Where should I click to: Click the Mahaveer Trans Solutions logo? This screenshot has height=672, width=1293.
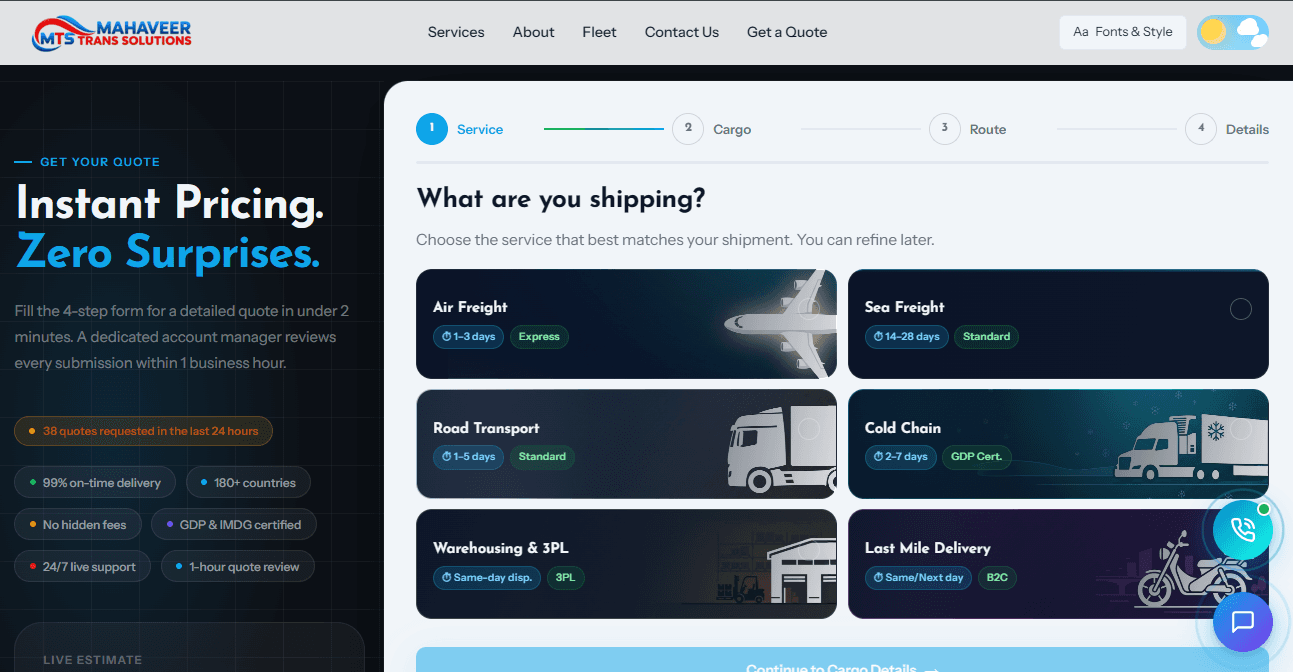111,32
